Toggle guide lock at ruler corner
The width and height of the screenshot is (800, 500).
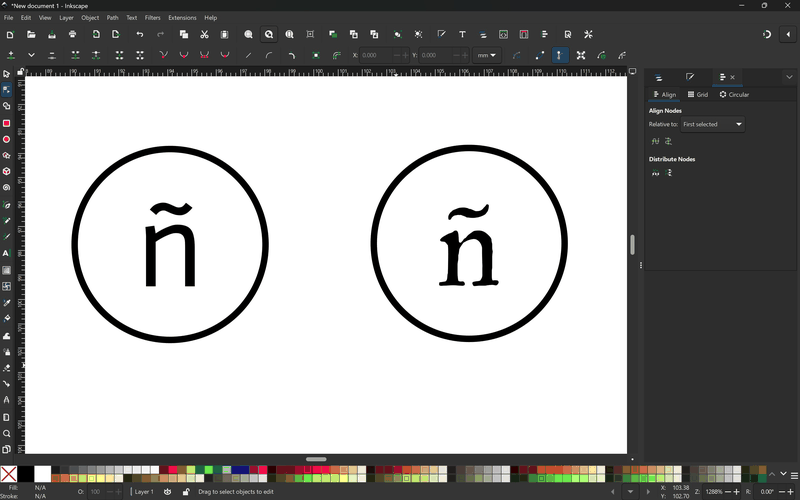coord(20,72)
